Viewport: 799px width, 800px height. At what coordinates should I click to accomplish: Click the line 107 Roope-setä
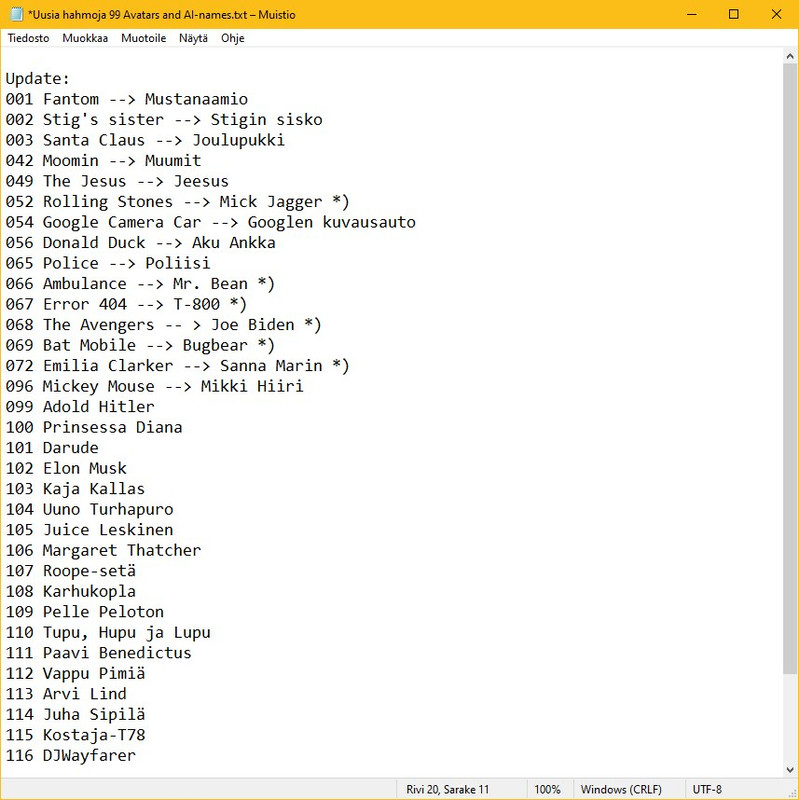tap(70, 571)
